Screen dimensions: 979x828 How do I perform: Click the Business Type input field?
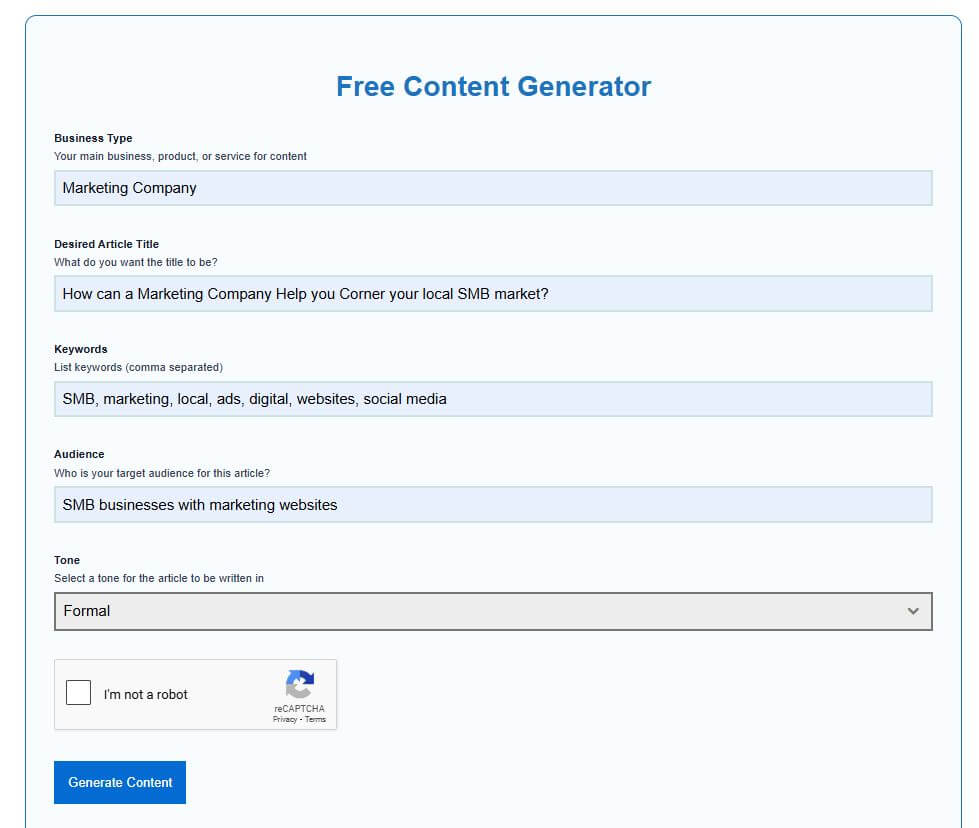coord(493,188)
